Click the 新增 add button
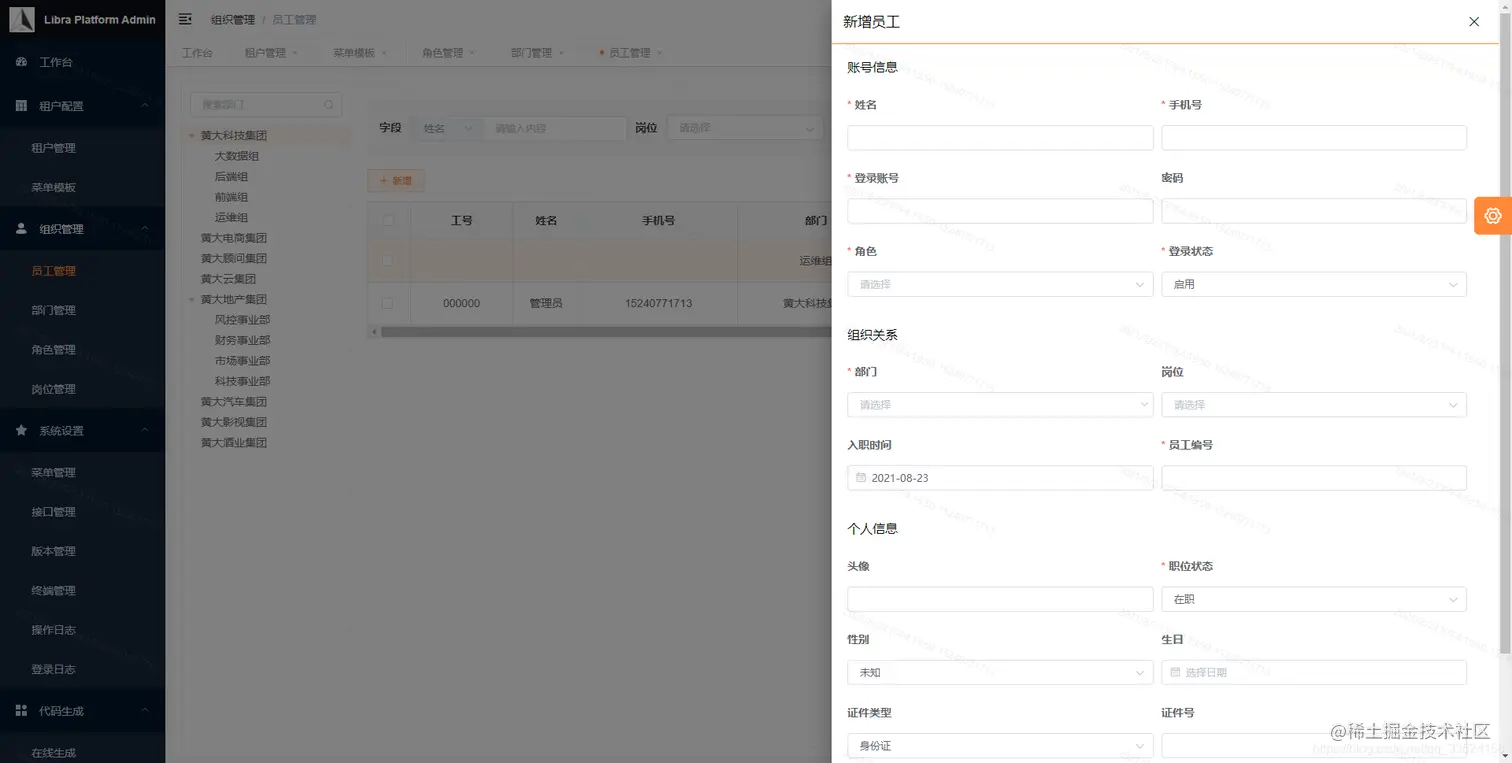The width and height of the screenshot is (1512, 763). coord(395,180)
